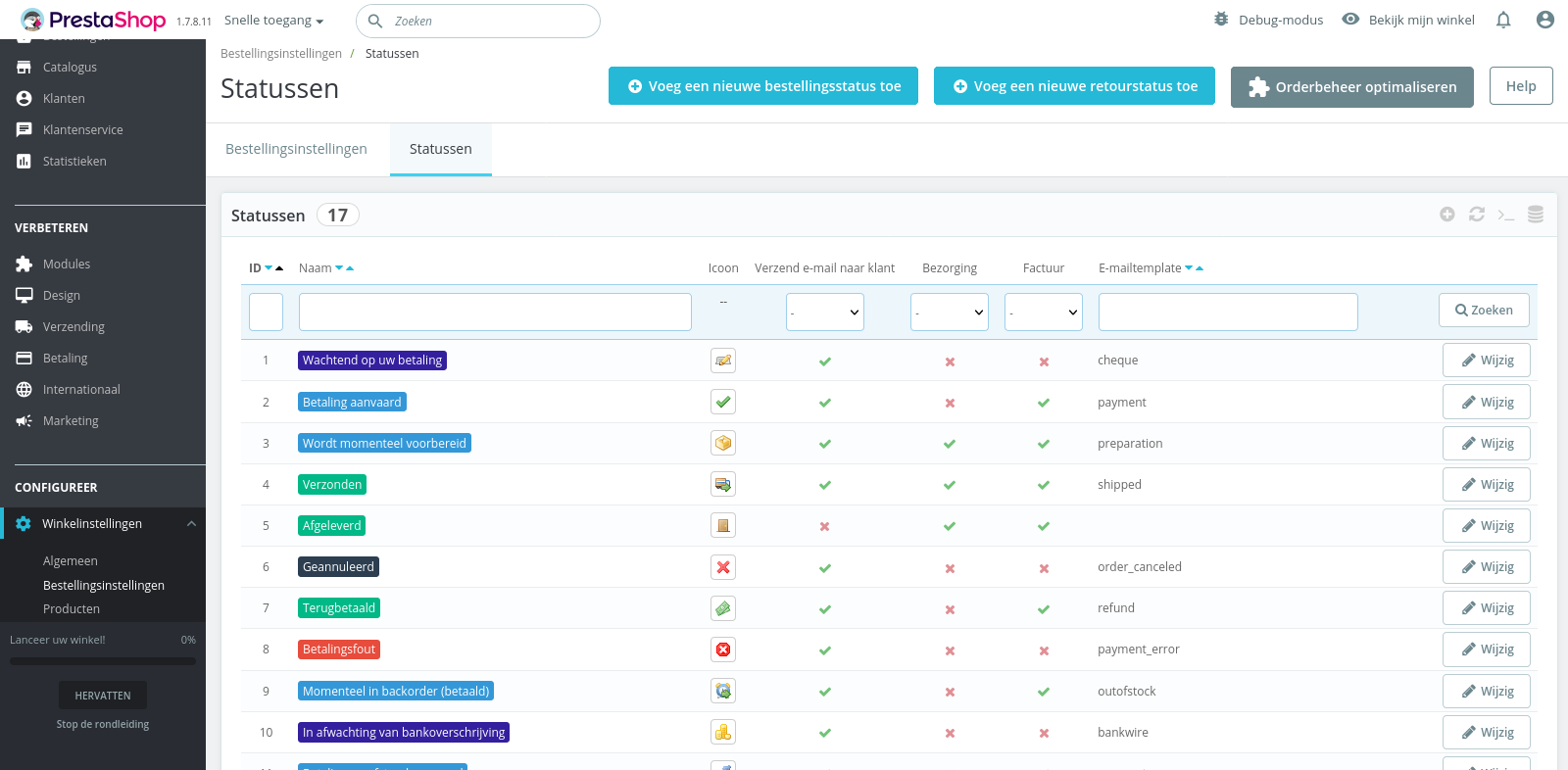Open the Help button
The image size is (1568, 770).
[x=1521, y=86]
